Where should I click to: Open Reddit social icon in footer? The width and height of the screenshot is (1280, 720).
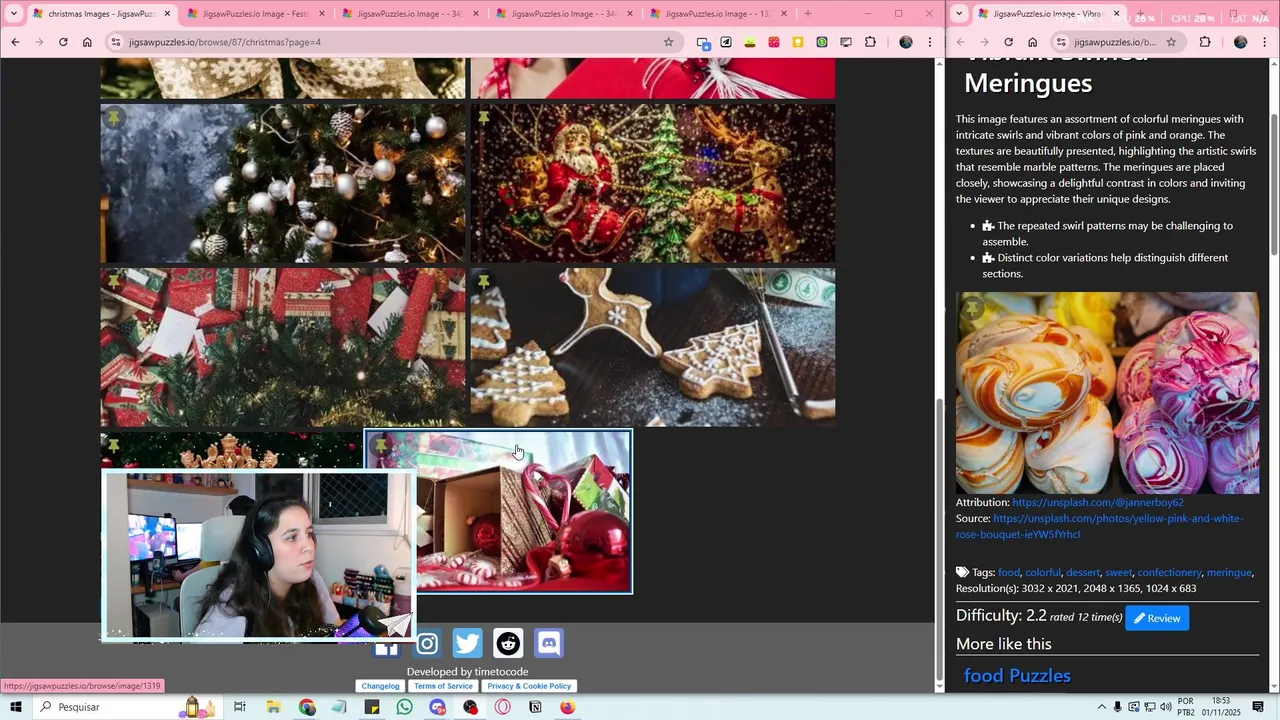[x=508, y=643]
